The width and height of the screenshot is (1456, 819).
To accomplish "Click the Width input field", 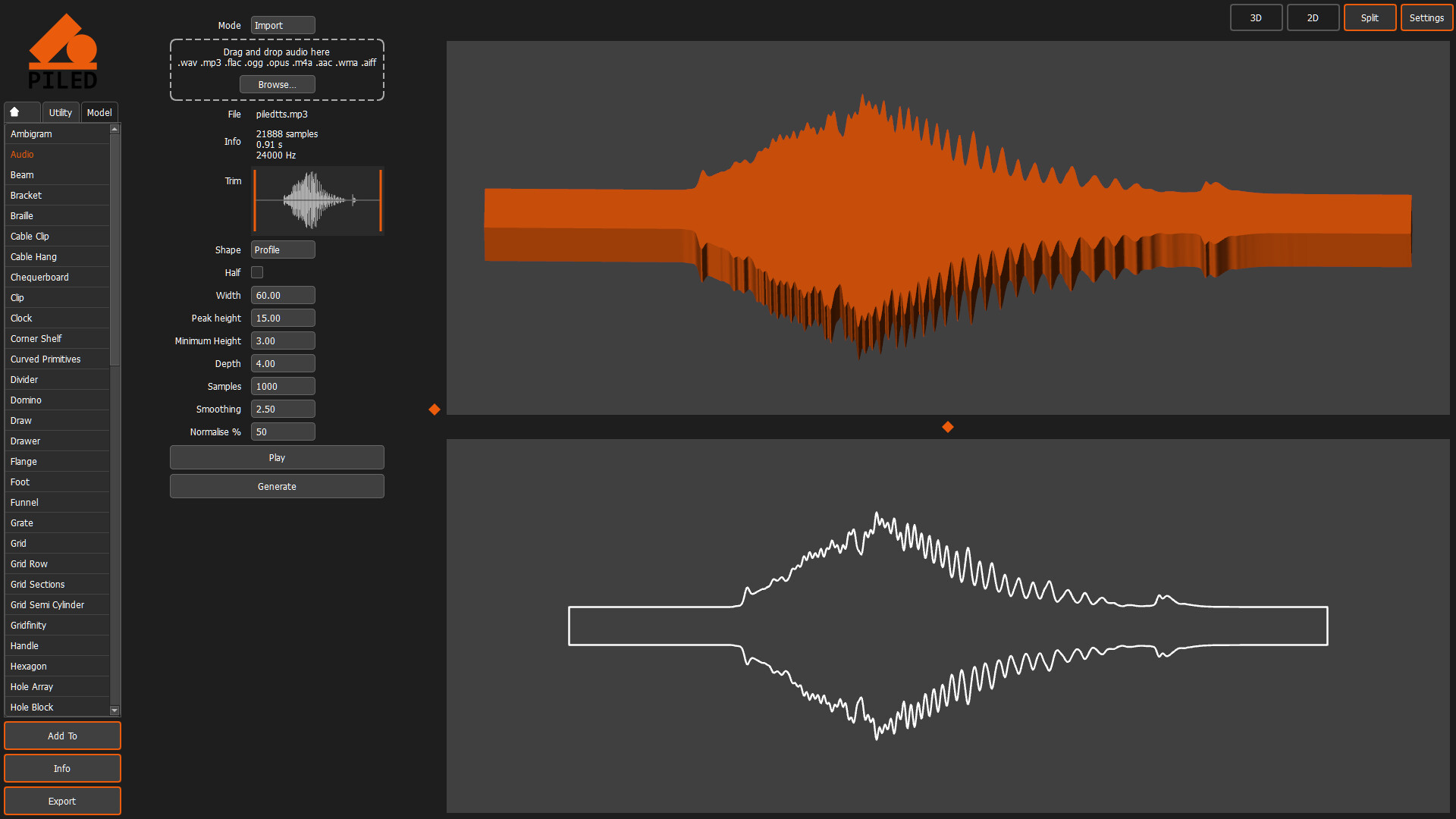I will point(283,296).
